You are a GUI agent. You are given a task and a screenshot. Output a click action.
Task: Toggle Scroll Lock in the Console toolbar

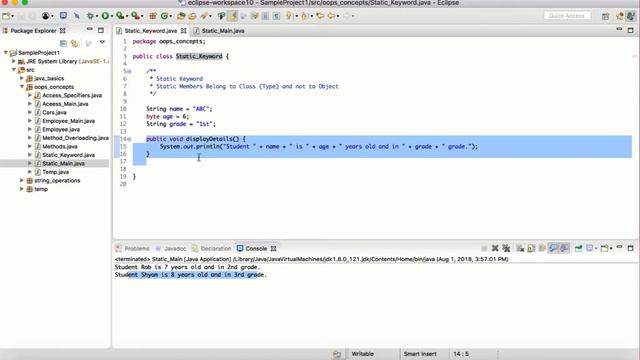click(531, 248)
